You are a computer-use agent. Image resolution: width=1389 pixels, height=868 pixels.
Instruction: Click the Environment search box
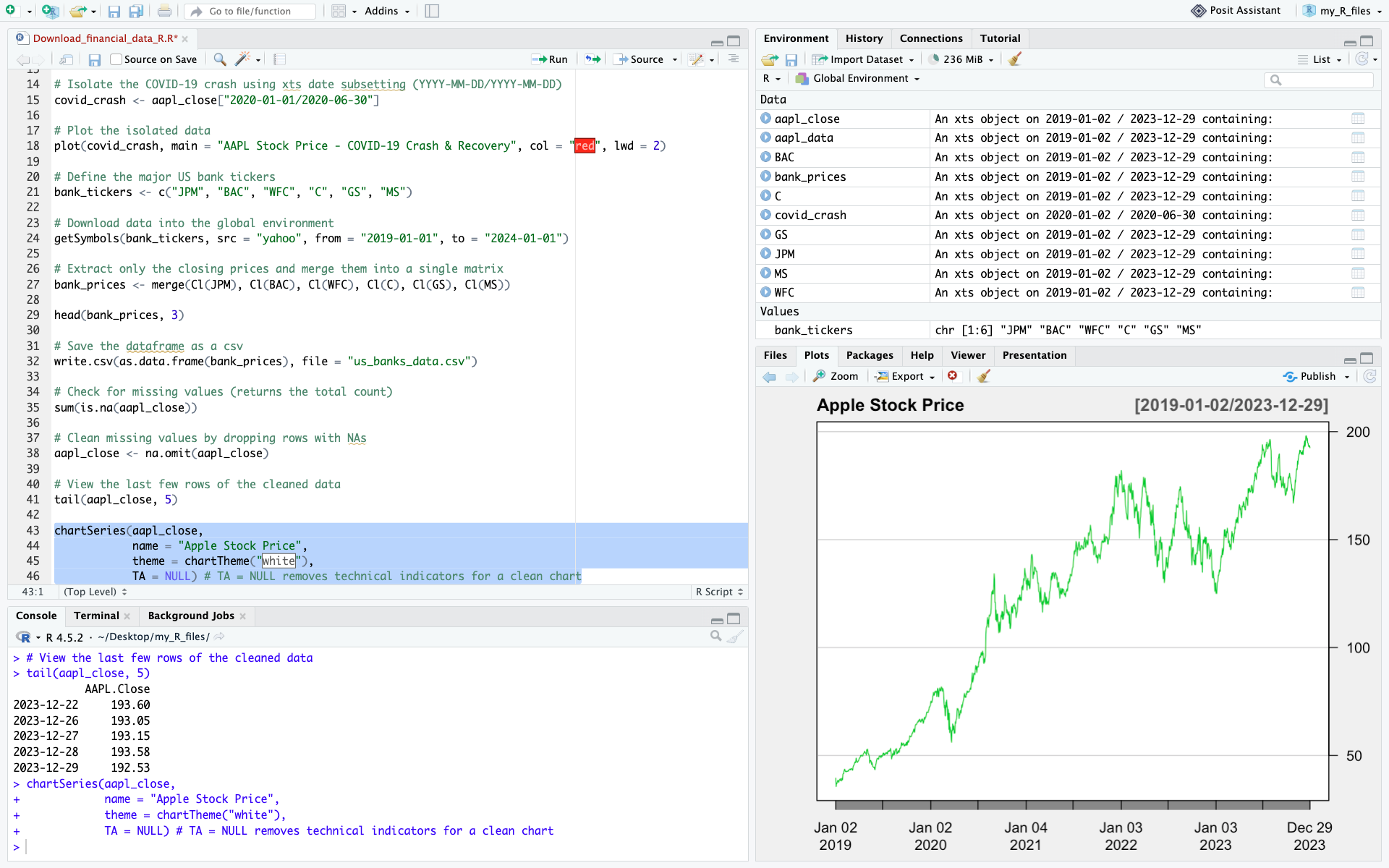[1318, 79]
